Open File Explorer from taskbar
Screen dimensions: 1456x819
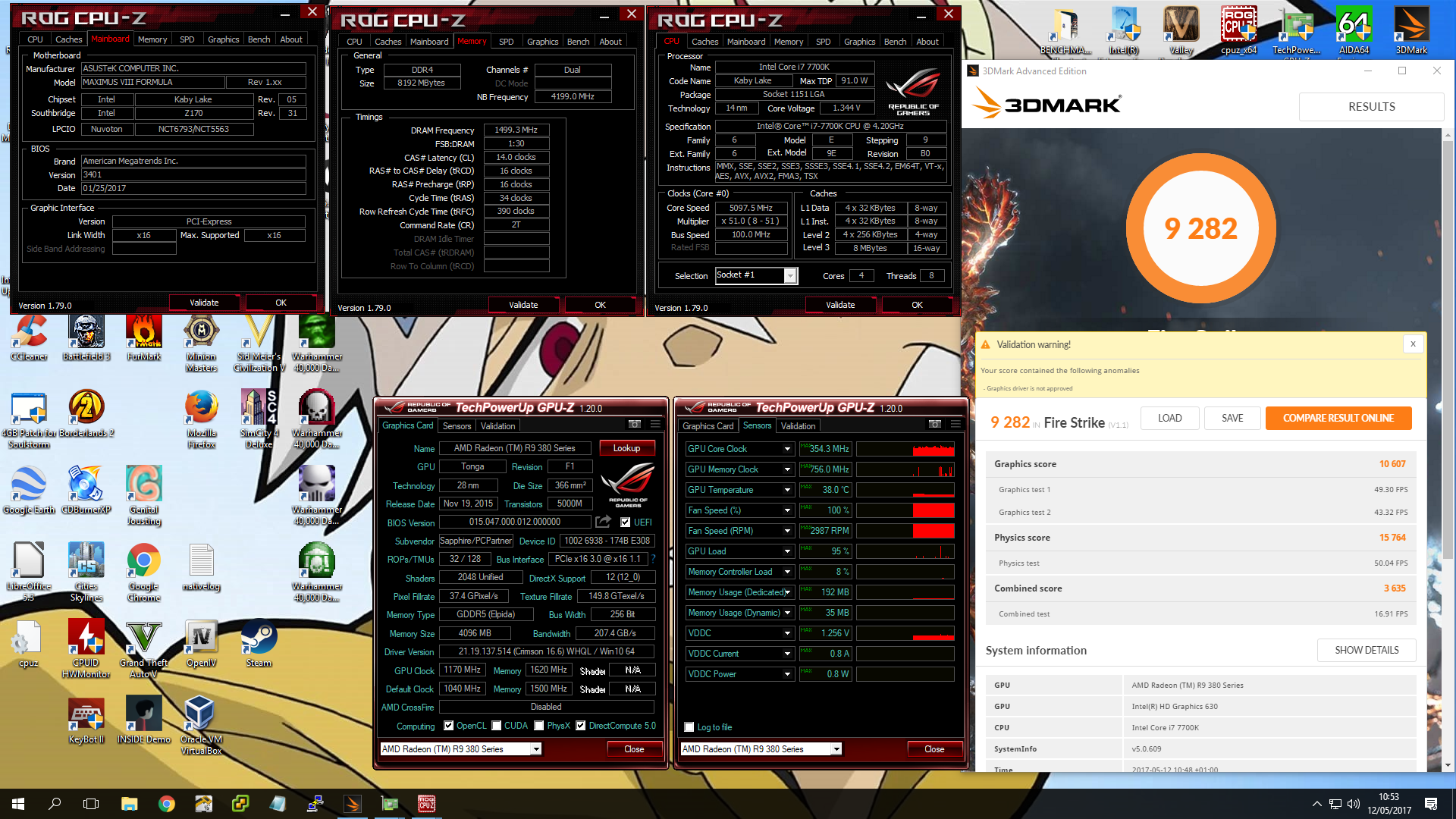pyautogui.click(x=129, y=804)
